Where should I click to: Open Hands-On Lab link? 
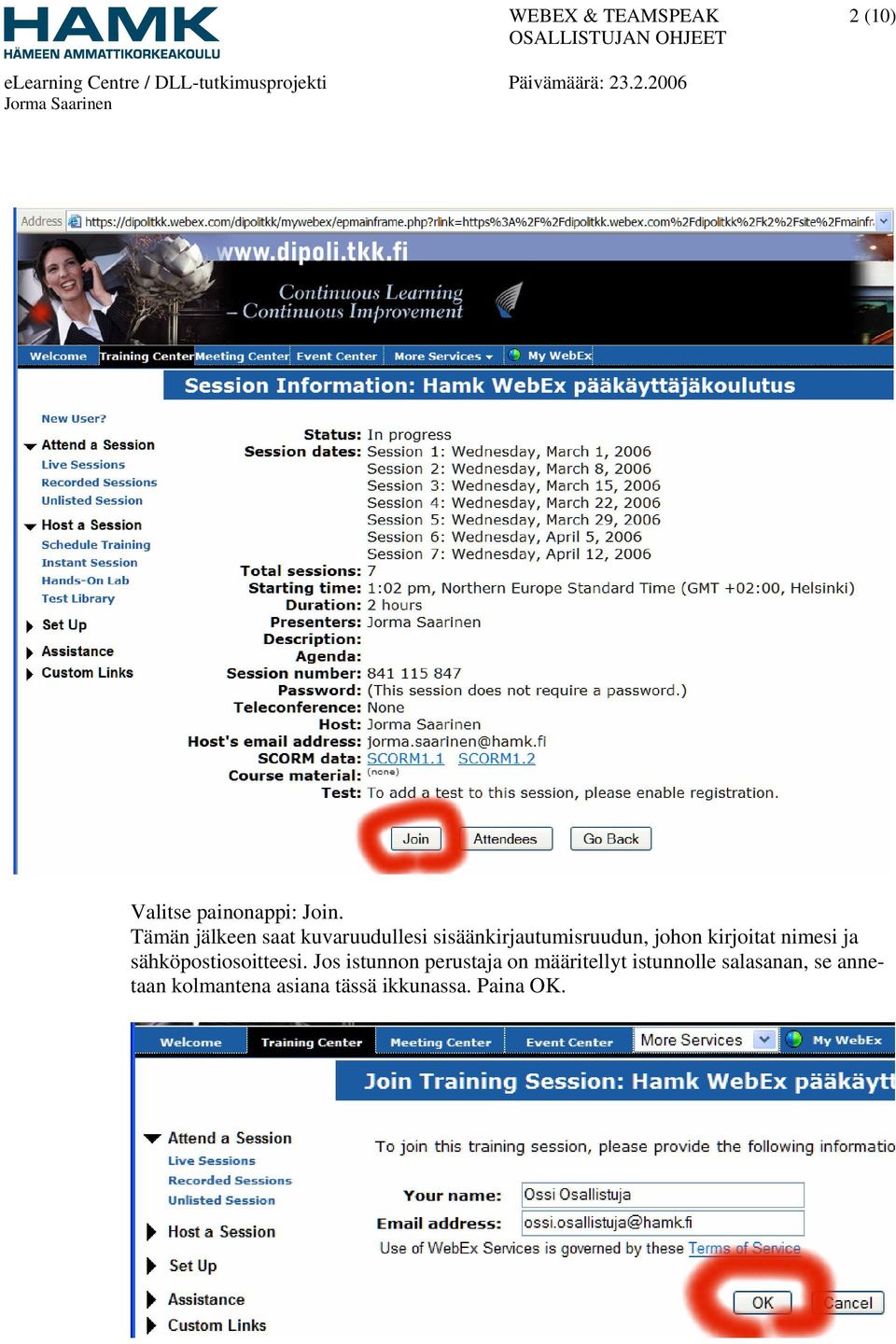(x=85, y=581)
